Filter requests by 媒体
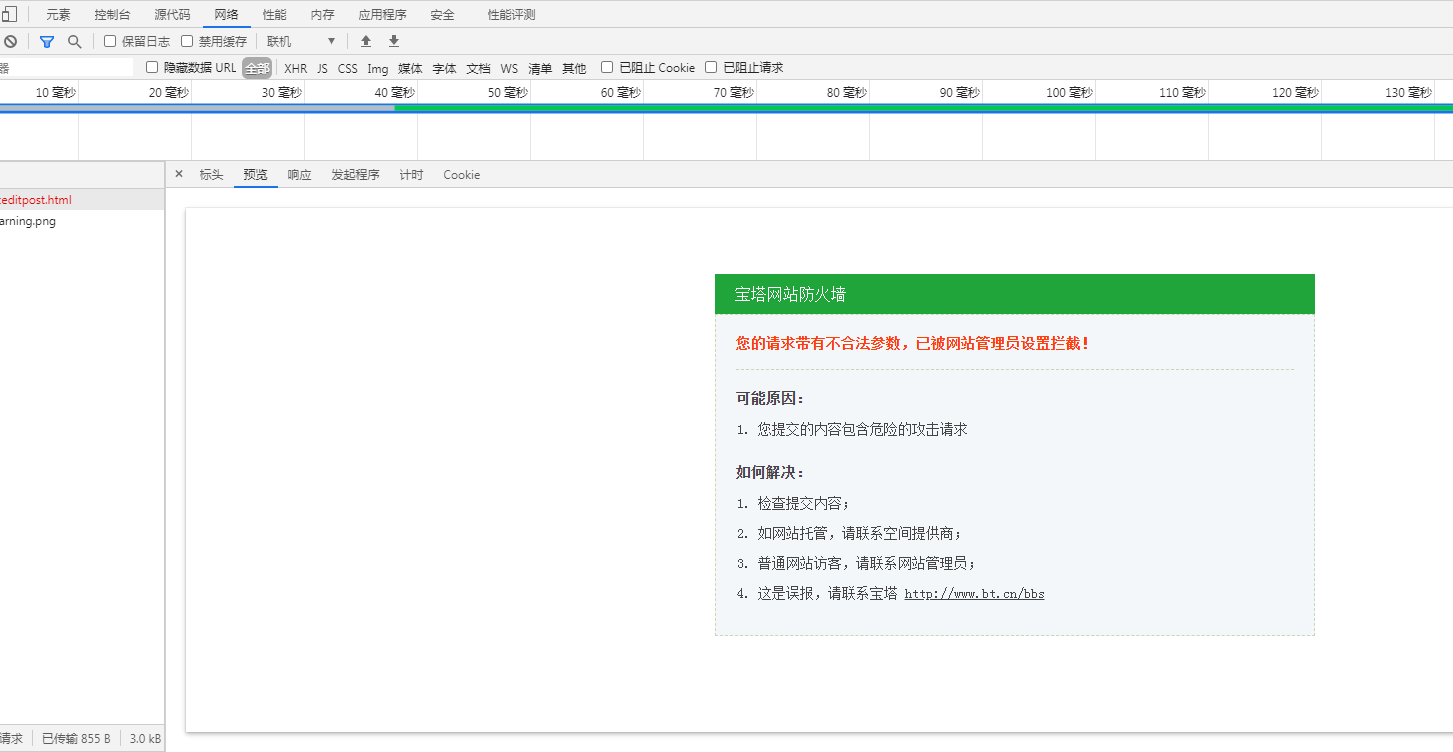 (x=410, y=68)
